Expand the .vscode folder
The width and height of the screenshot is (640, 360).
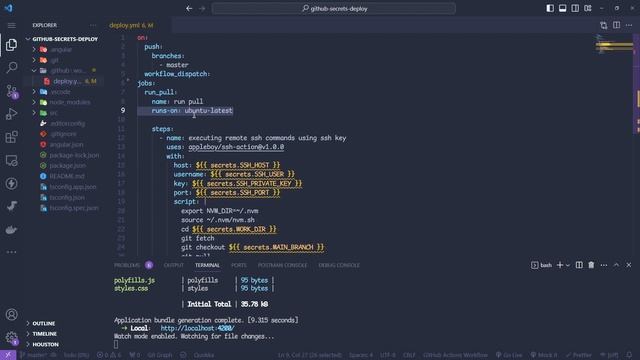click(x=60, y=92)
